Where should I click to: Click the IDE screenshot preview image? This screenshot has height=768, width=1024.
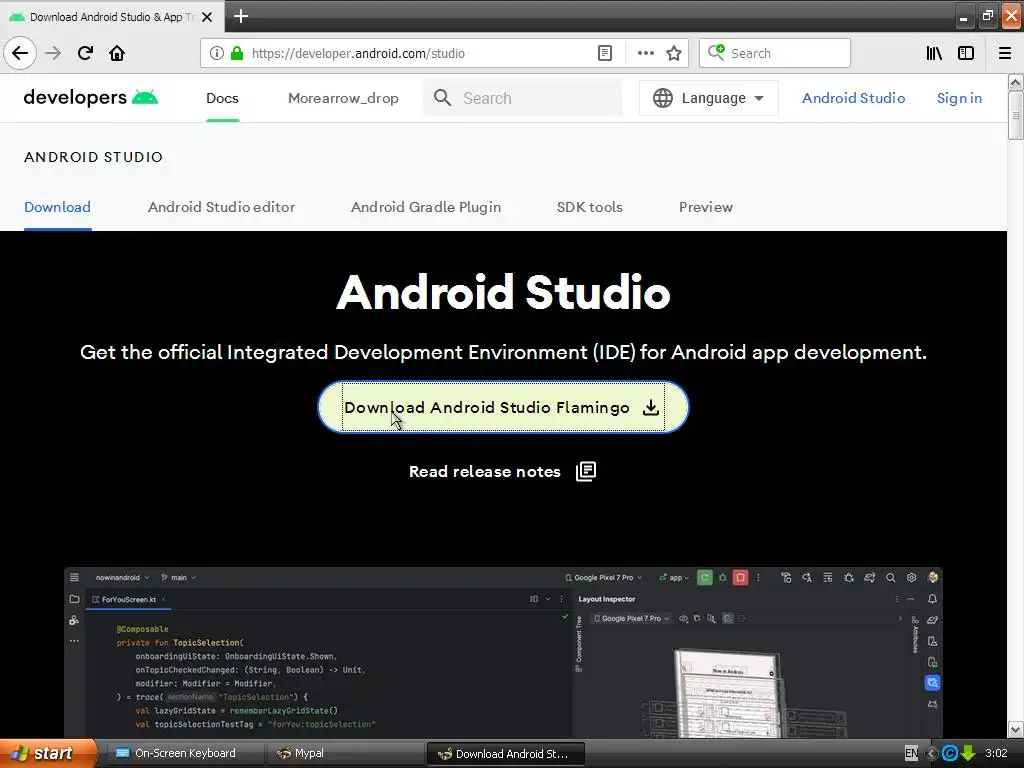(x=503, y=652)
